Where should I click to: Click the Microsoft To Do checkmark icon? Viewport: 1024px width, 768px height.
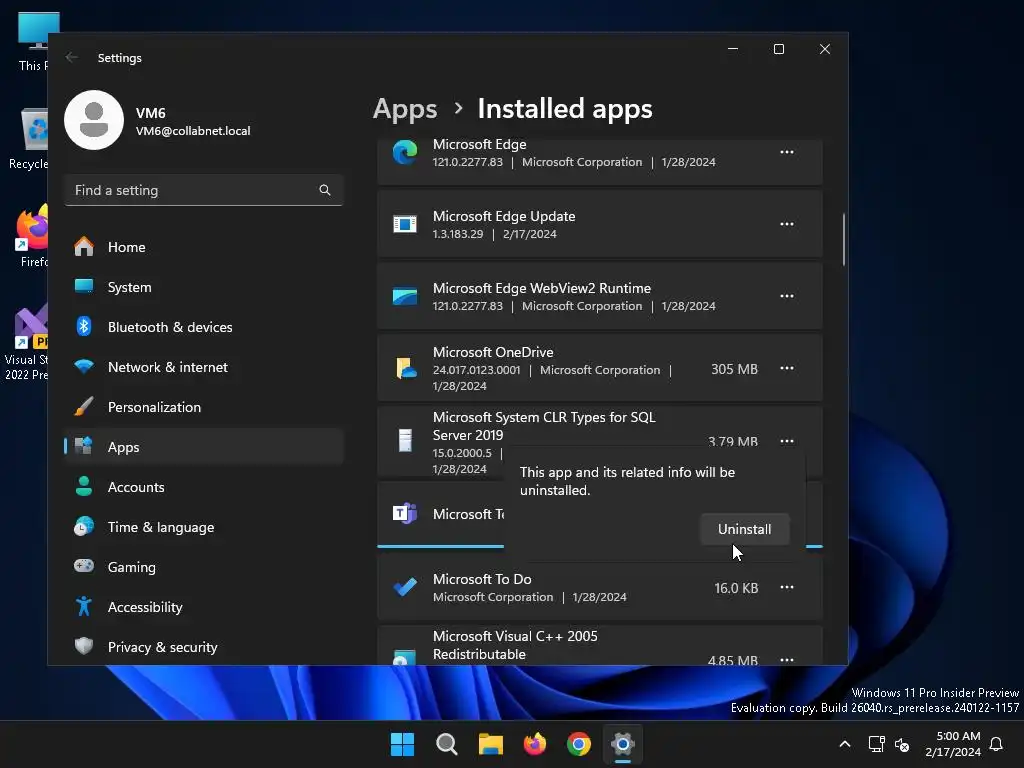point(405,587)
